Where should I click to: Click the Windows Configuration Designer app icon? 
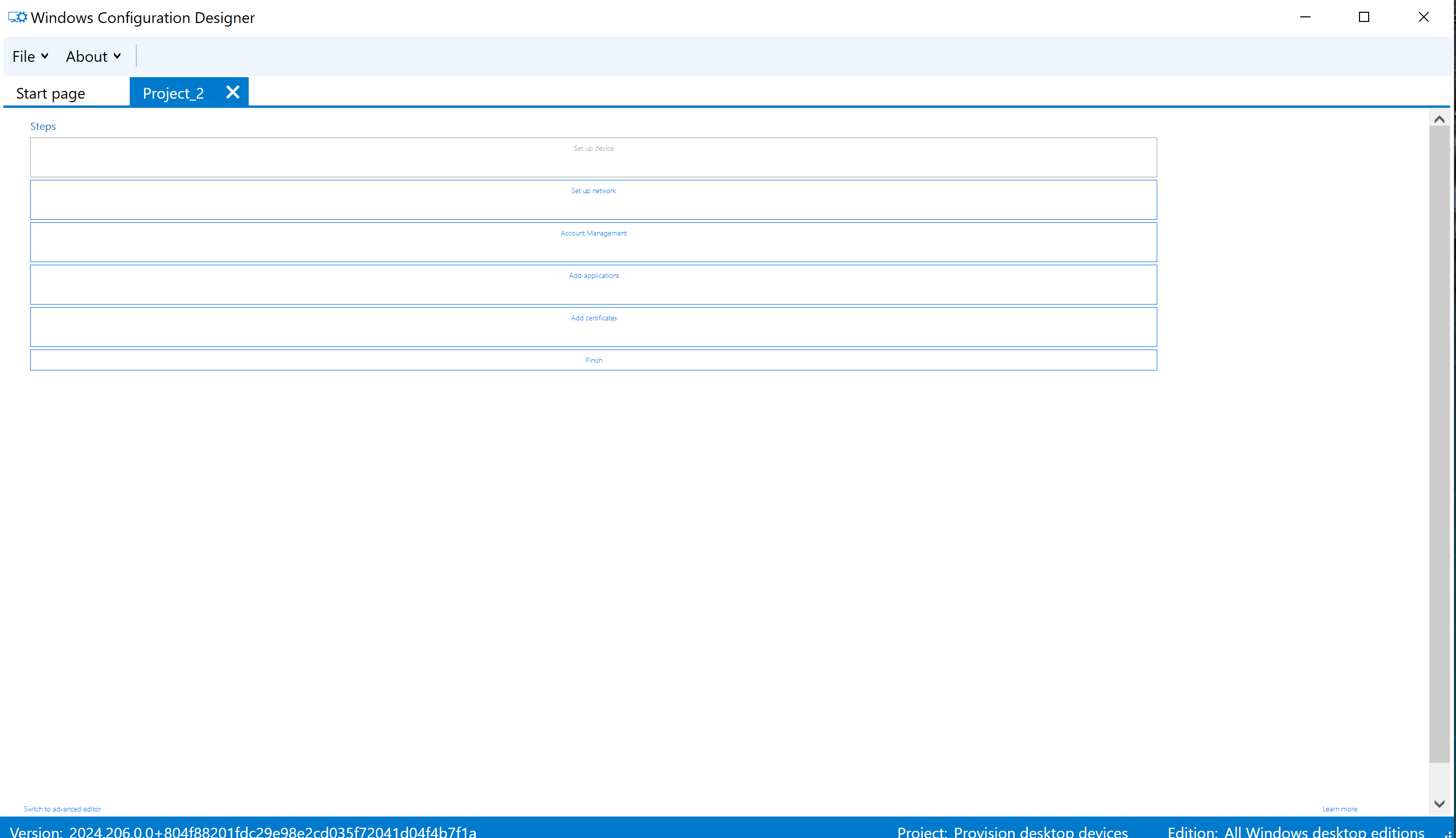[x=17, y=17]
